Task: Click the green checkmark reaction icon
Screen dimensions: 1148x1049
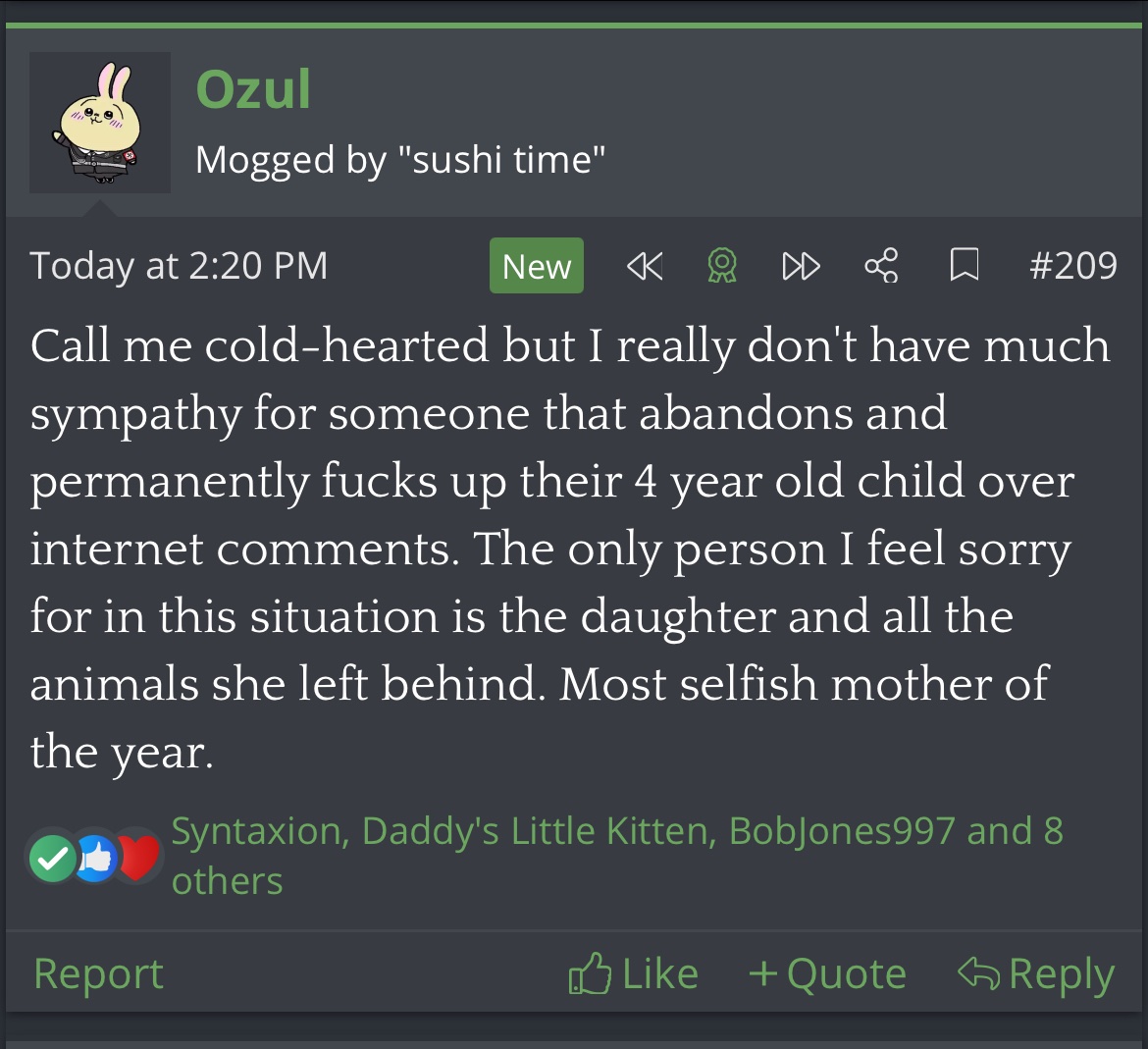Action: (x=52, y=859)
